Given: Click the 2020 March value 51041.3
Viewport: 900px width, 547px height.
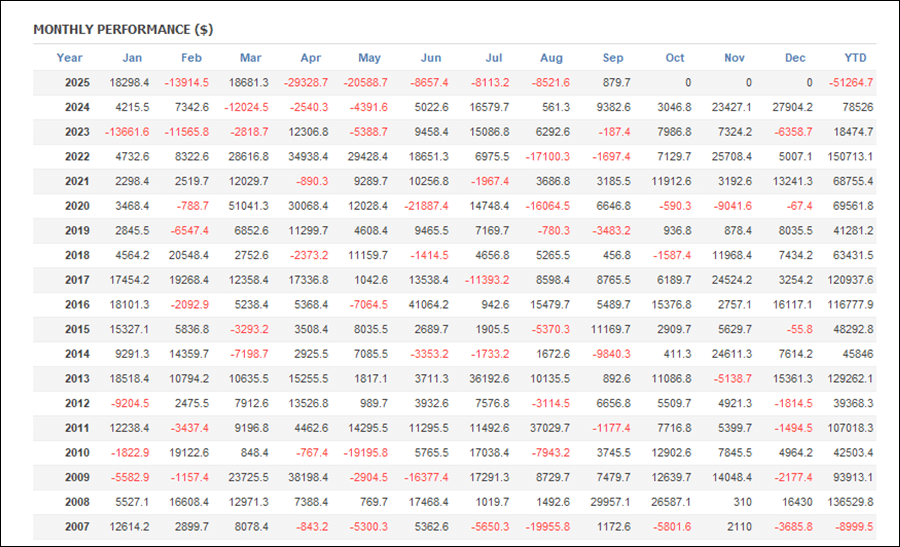Looking at the screenshot, I should 249,205.
